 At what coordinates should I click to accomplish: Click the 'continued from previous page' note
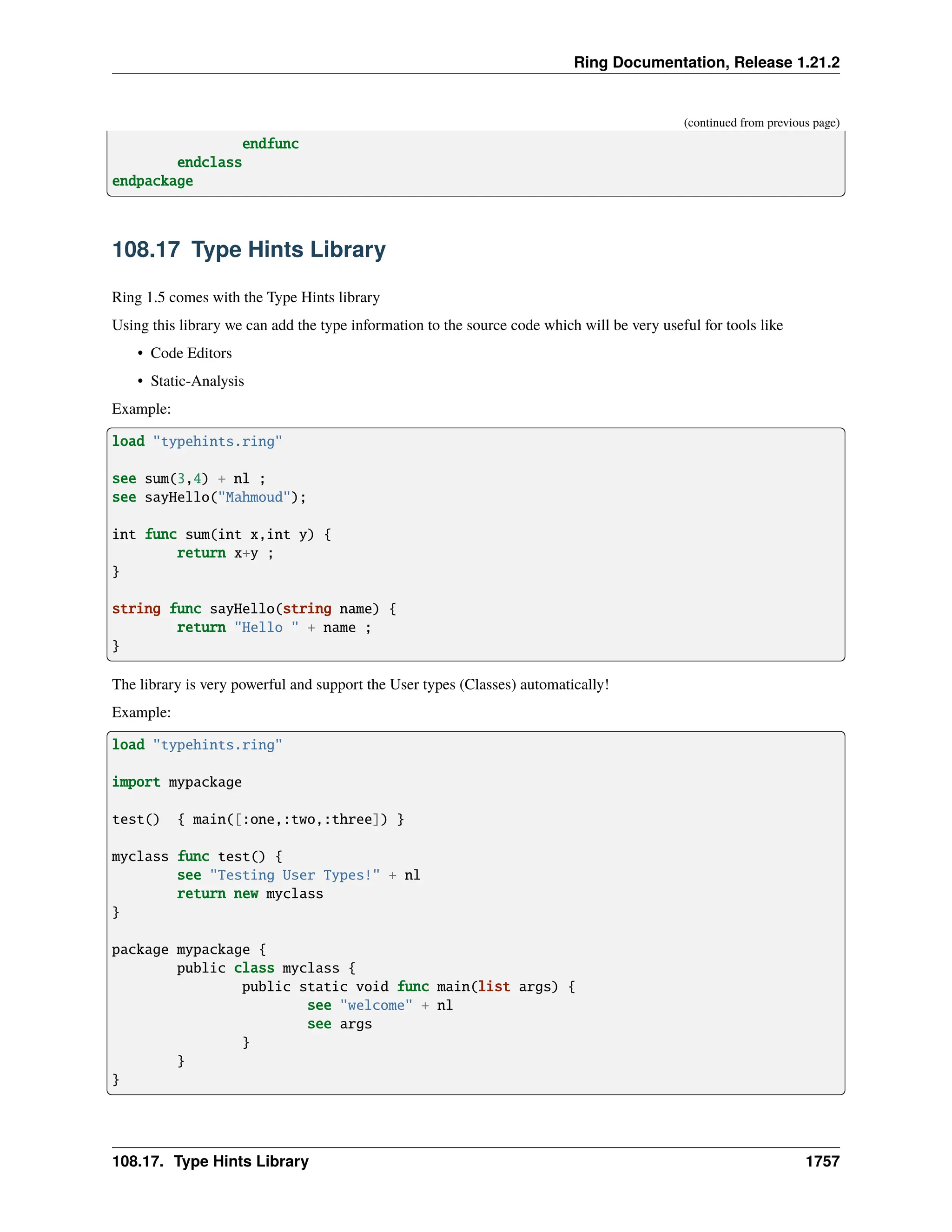pos(761,122)
